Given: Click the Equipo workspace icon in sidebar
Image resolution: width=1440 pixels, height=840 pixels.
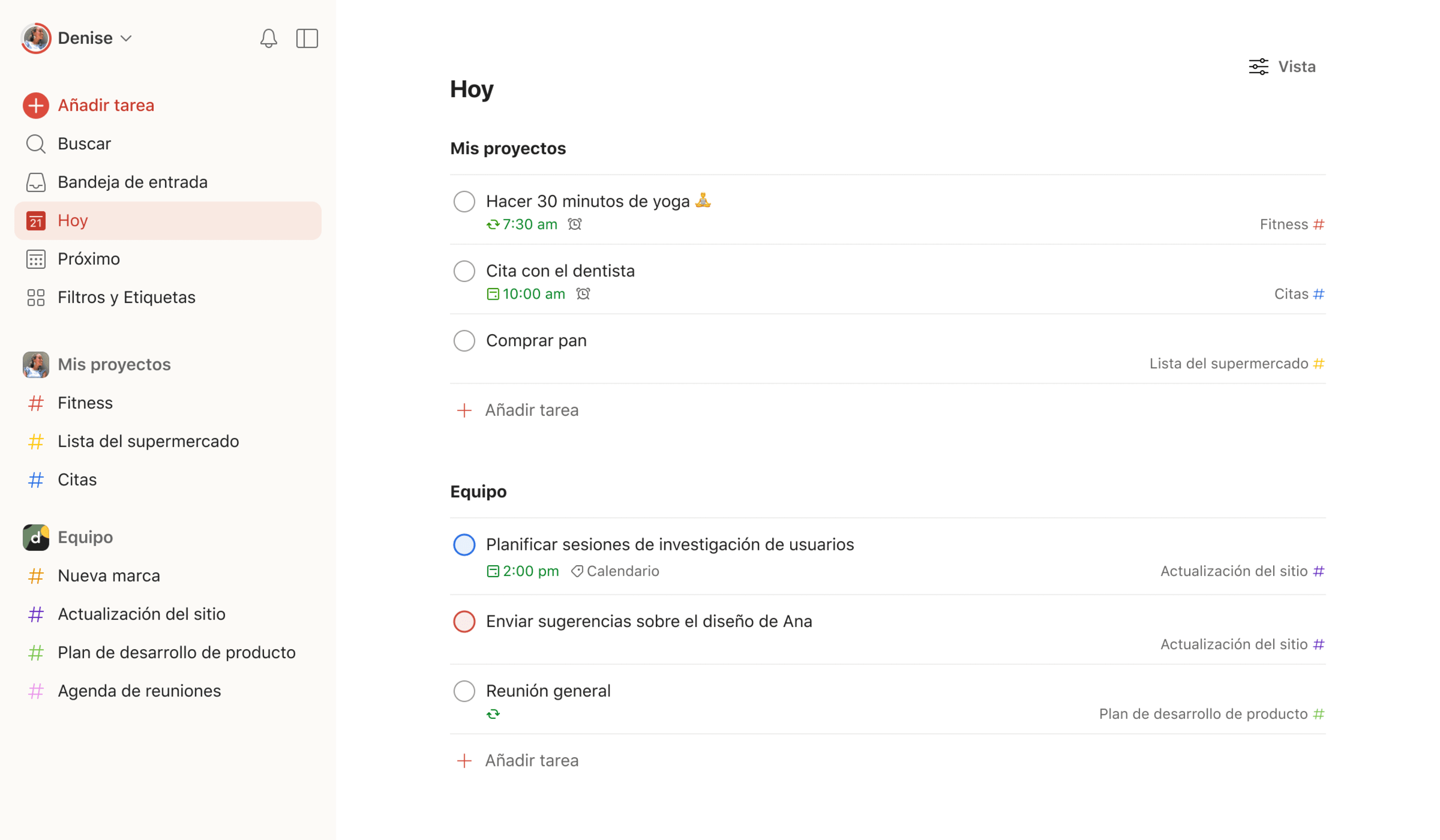Looking at the screenshot, I should coord(36,537).
